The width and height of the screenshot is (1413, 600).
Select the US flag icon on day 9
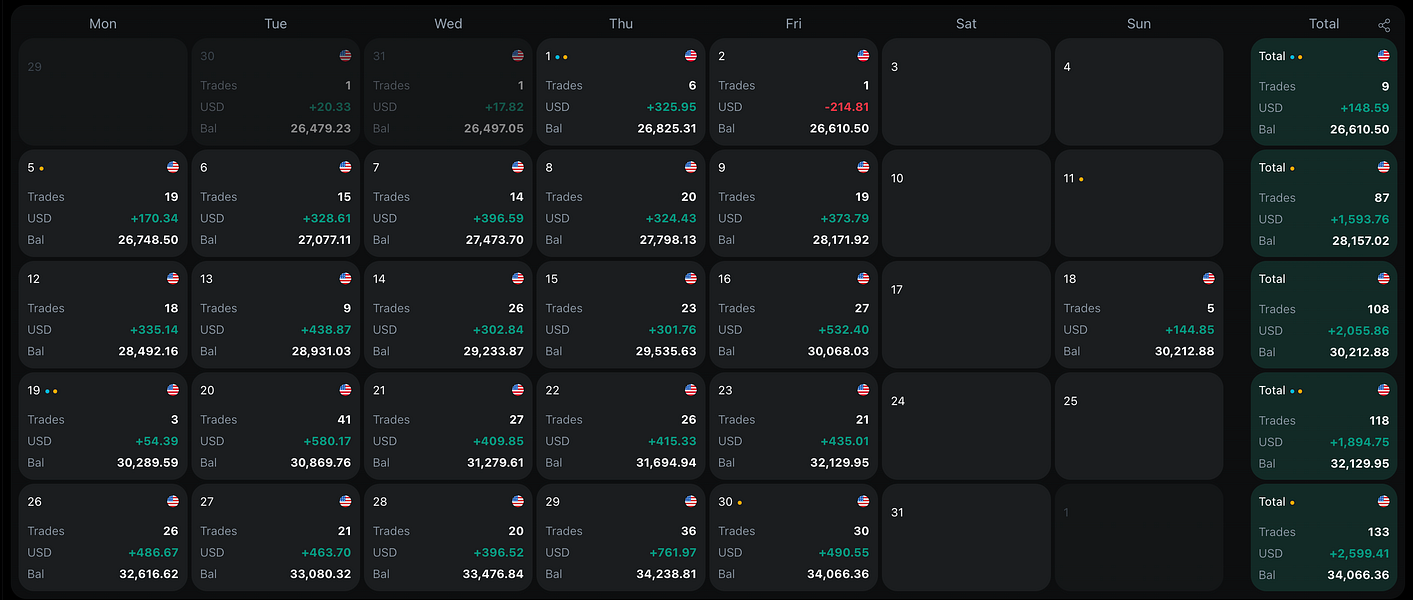click(863, 166)
